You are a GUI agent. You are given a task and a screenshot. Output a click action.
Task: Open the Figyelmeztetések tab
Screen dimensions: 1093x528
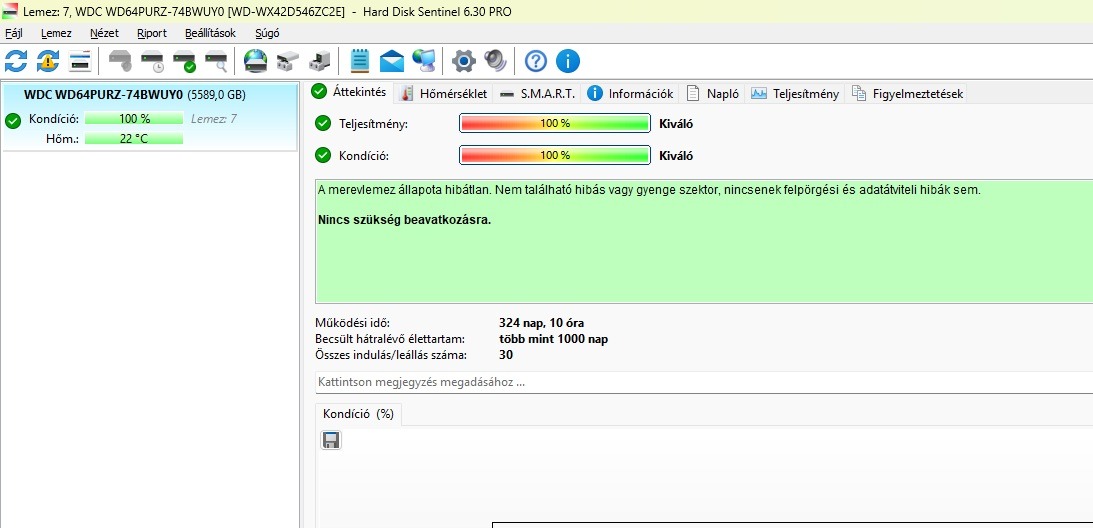pos(905,93)
